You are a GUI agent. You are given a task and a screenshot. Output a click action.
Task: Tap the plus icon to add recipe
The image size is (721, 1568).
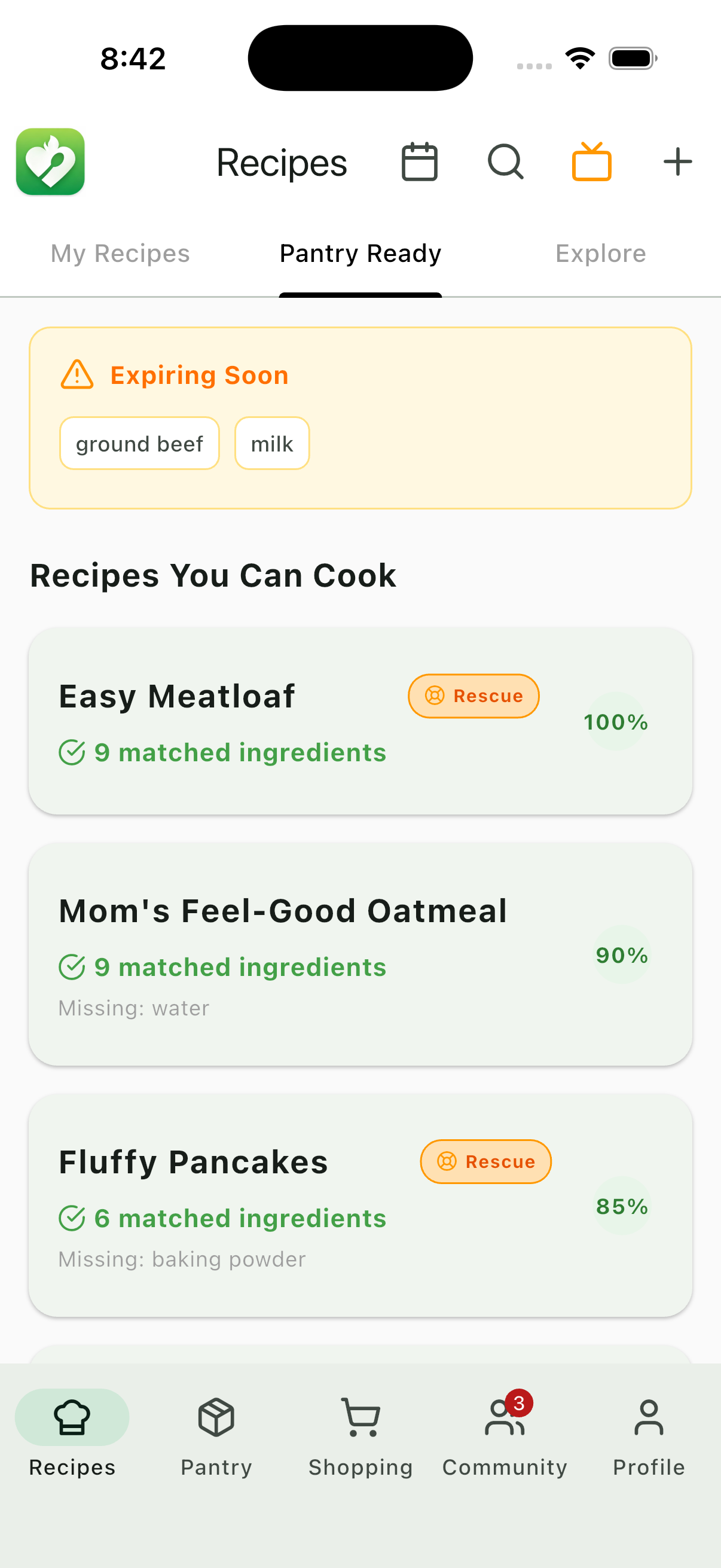677,162
